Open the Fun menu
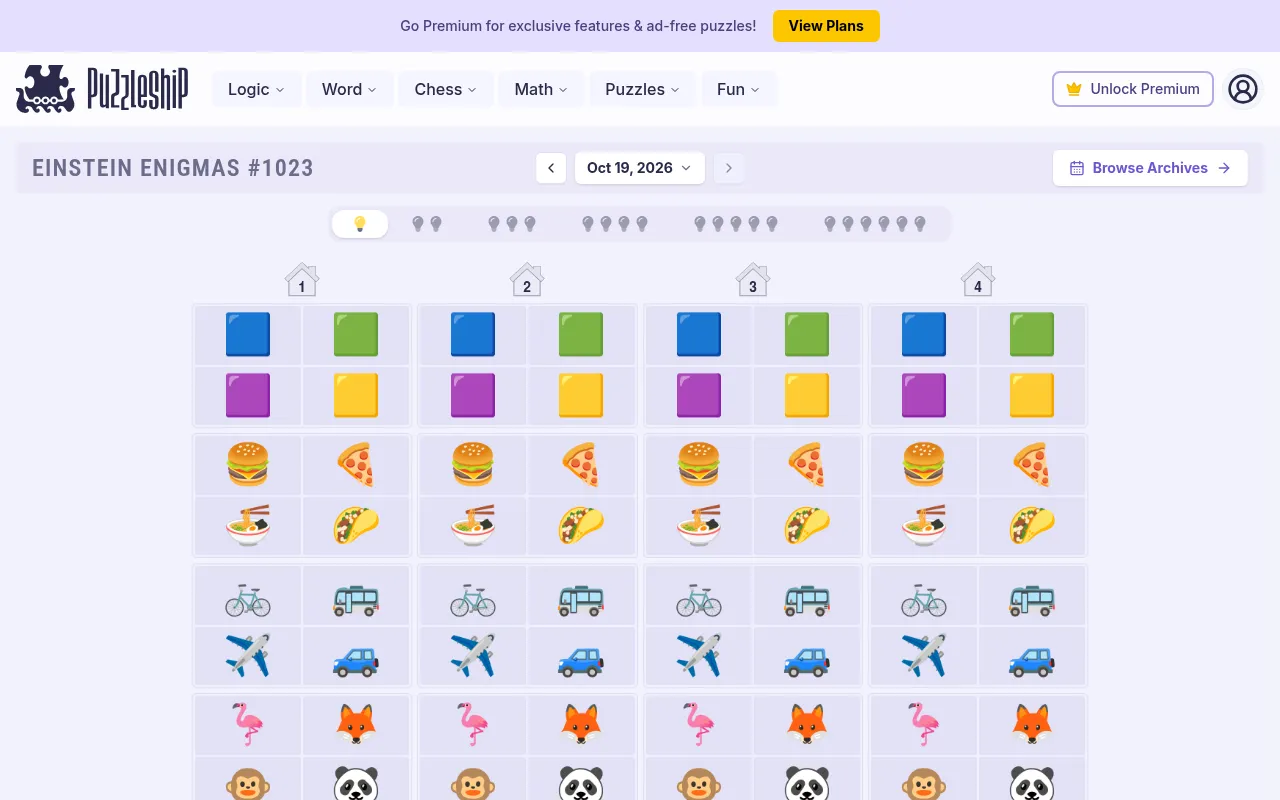 (738, 89)
